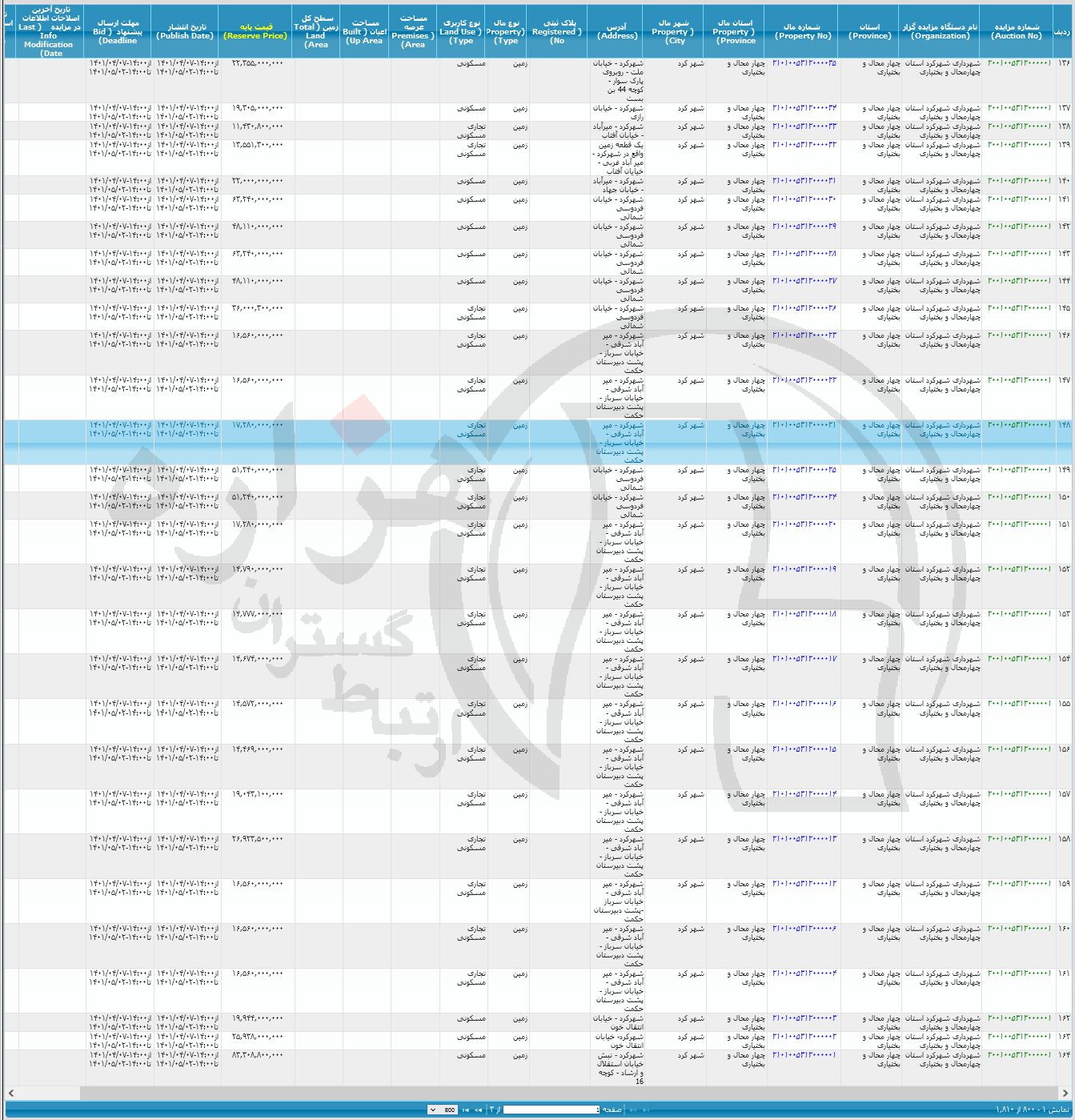Screen dimensions: 1075x1120
Task: Click the records count text at bottom right
Action: pyautogui.click(x=1031, y=1110)
